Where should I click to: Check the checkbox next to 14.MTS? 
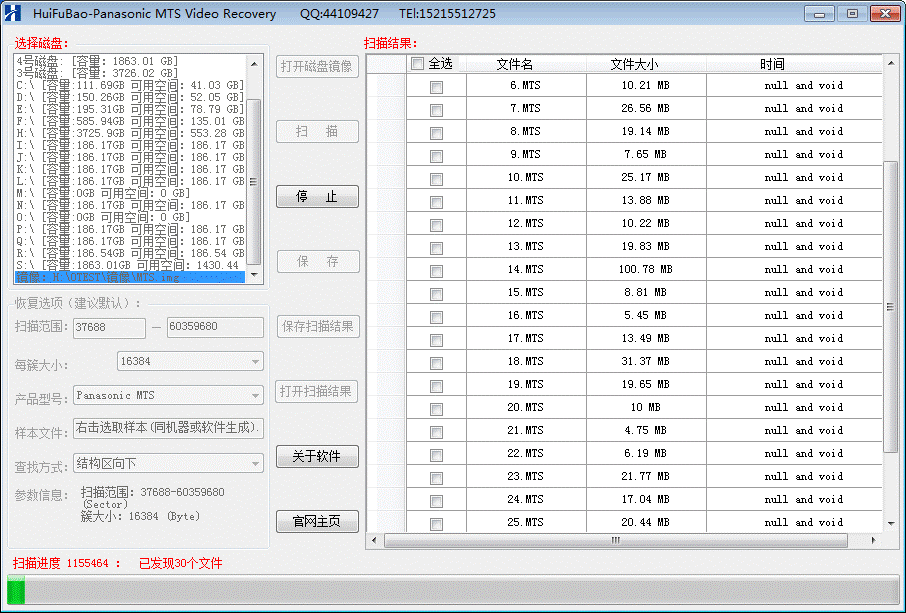(435, 269)
